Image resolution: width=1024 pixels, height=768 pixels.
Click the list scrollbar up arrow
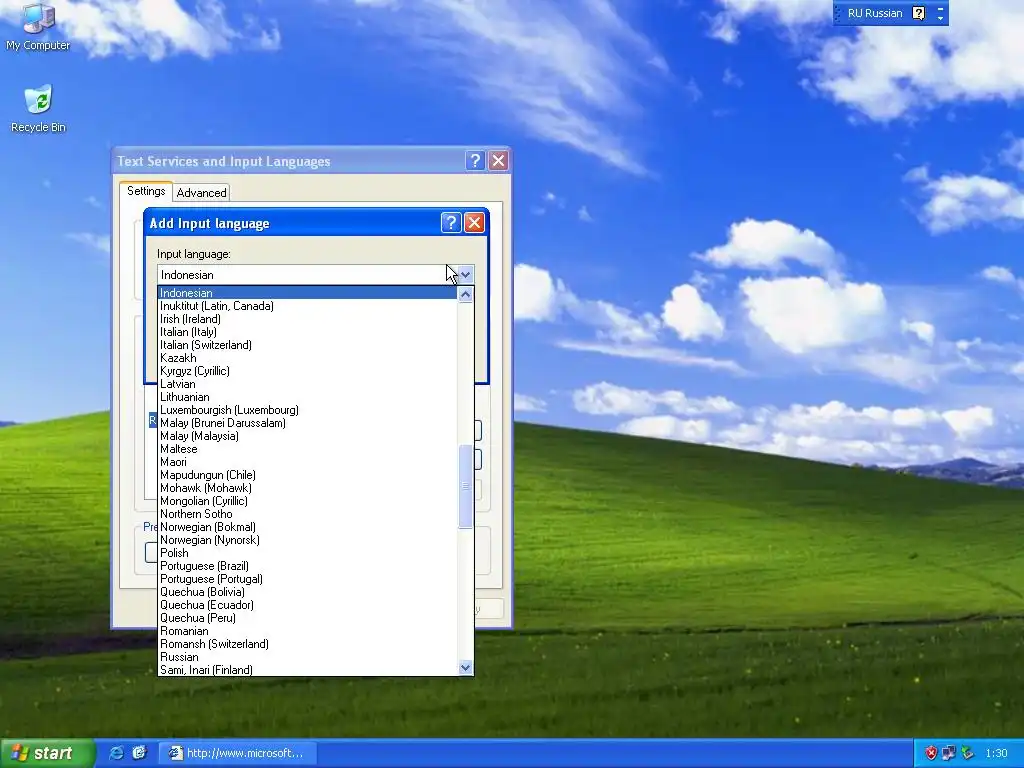[466, 295]
